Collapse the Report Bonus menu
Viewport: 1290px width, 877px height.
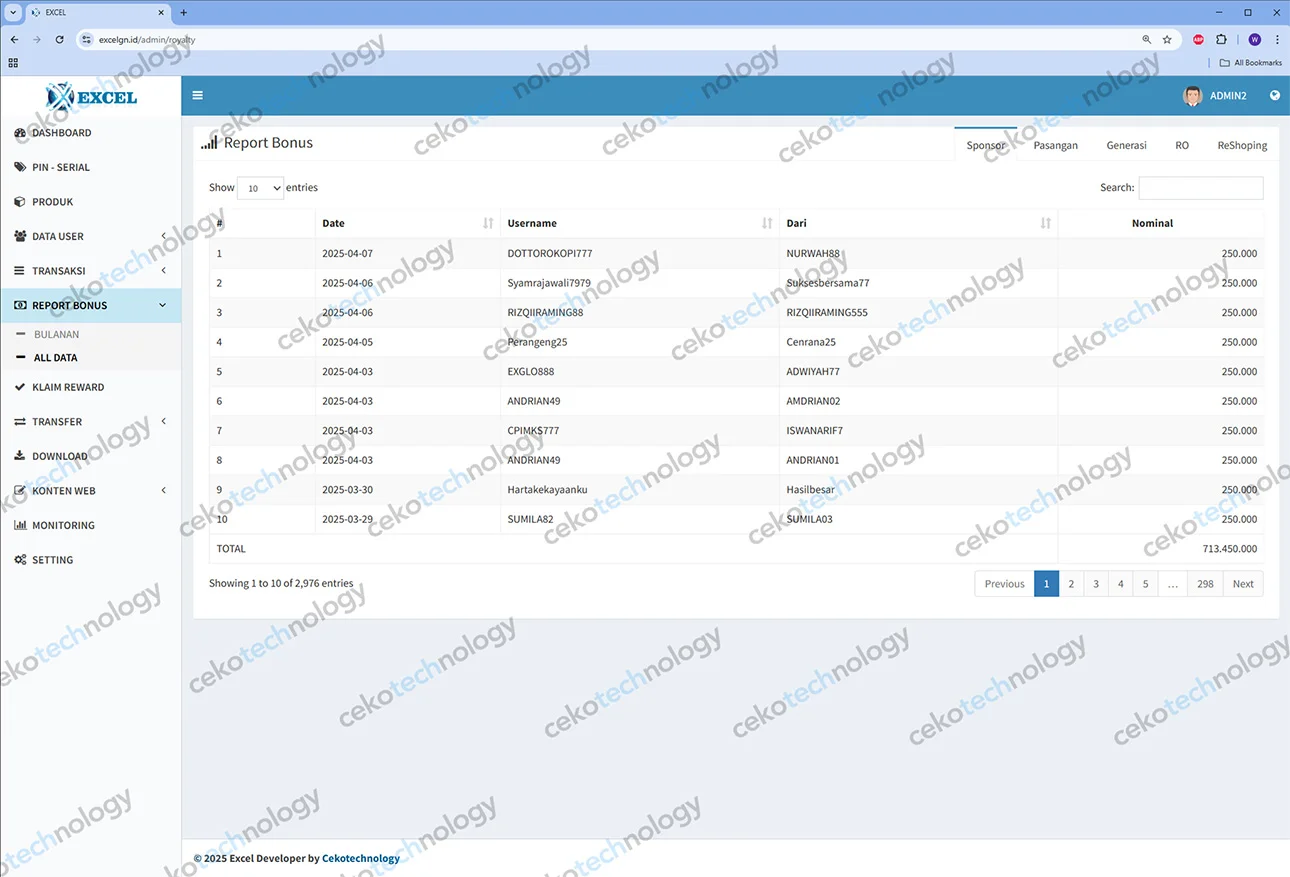click(x=90, y=306)
